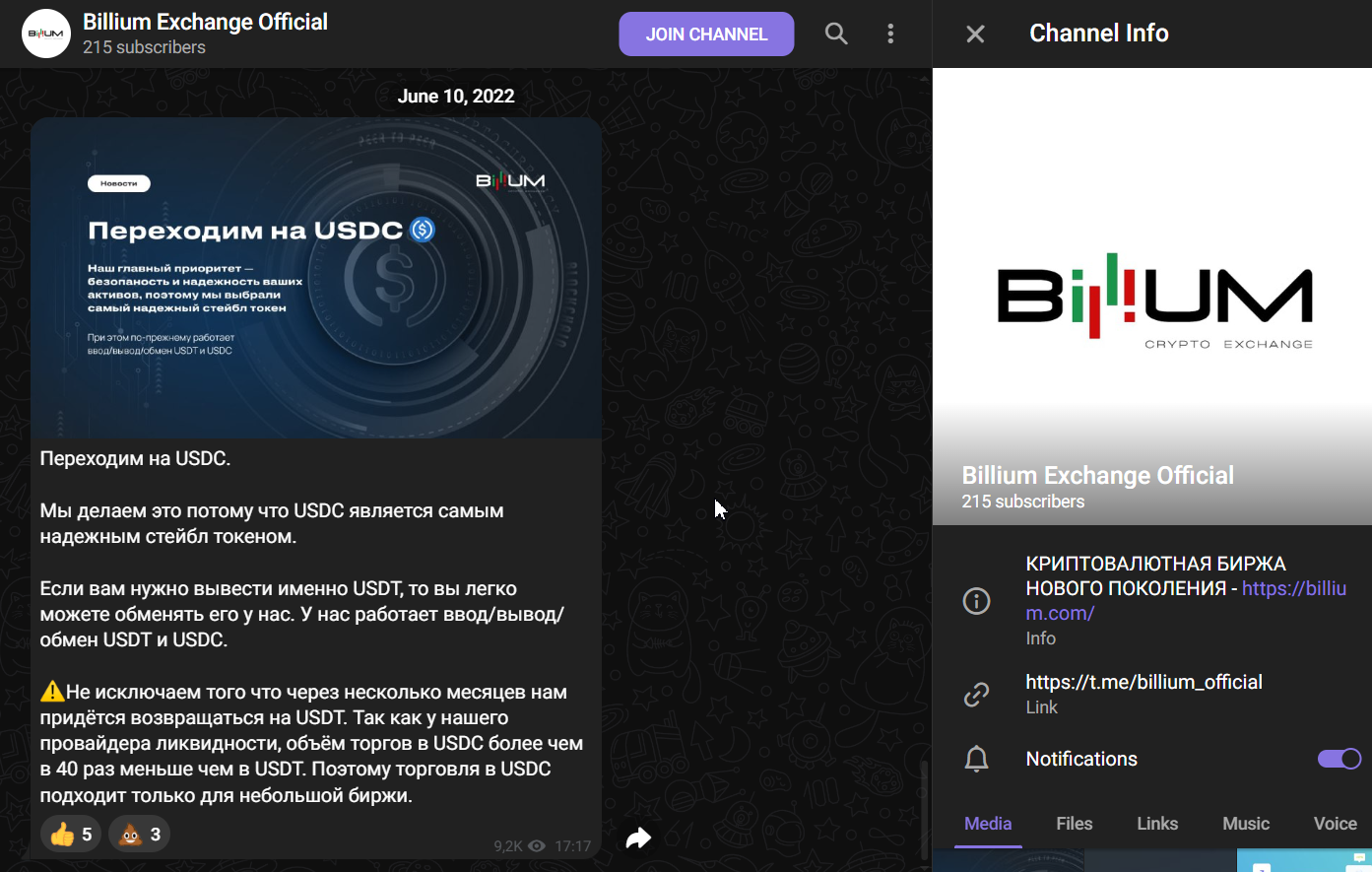This screenshot has width=1372, height=872.
Task: Open the billium.com website link
Action: coord(1186,600)
